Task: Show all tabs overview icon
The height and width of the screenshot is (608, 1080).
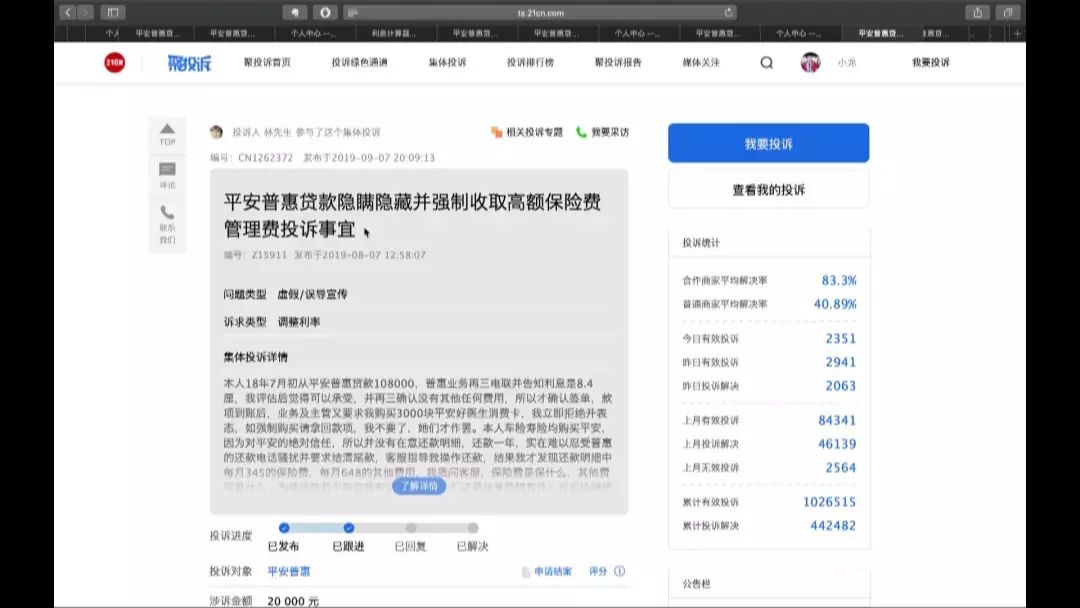Action: click(1008, 12)
